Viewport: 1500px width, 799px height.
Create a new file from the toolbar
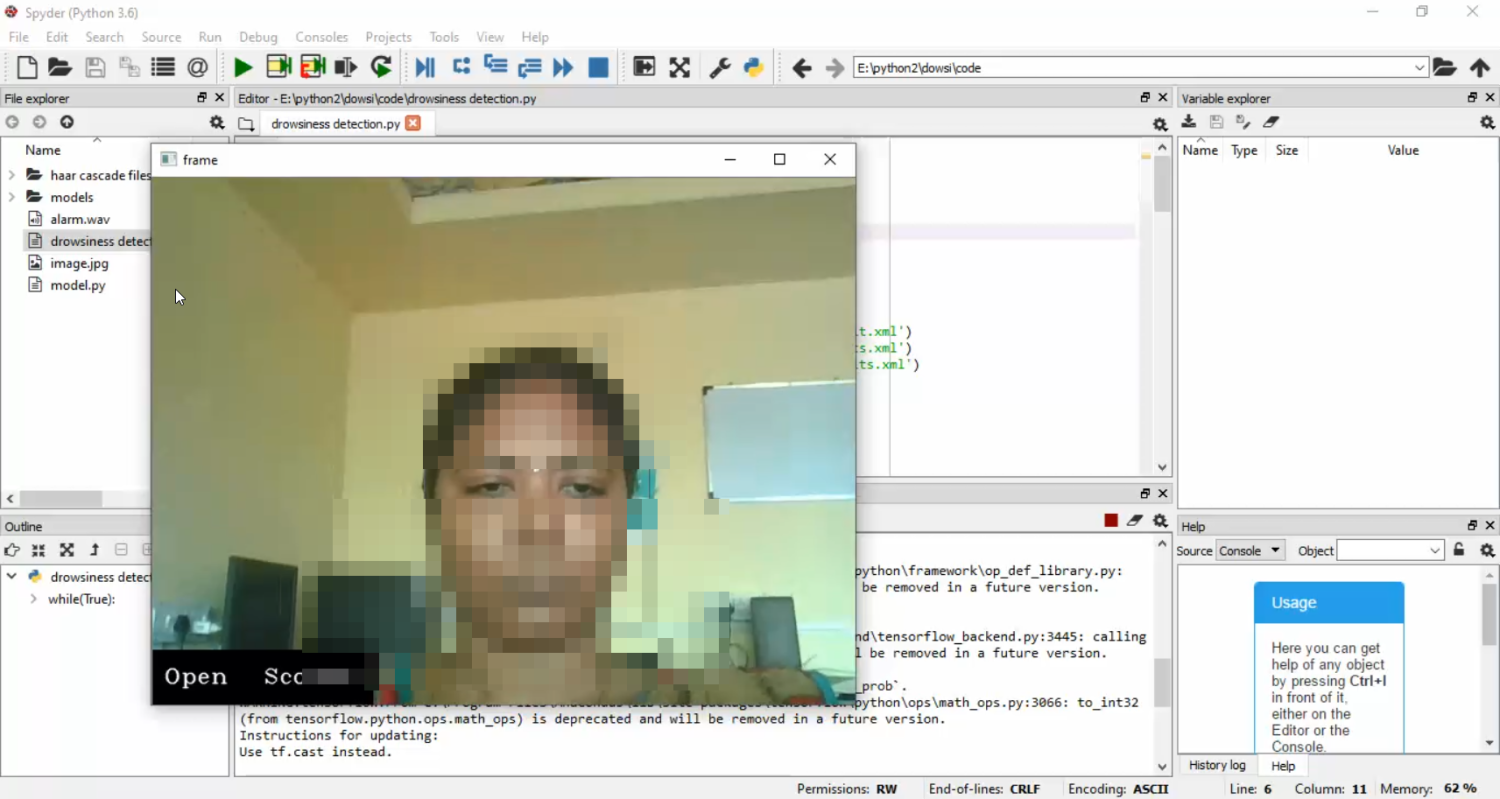27,67
